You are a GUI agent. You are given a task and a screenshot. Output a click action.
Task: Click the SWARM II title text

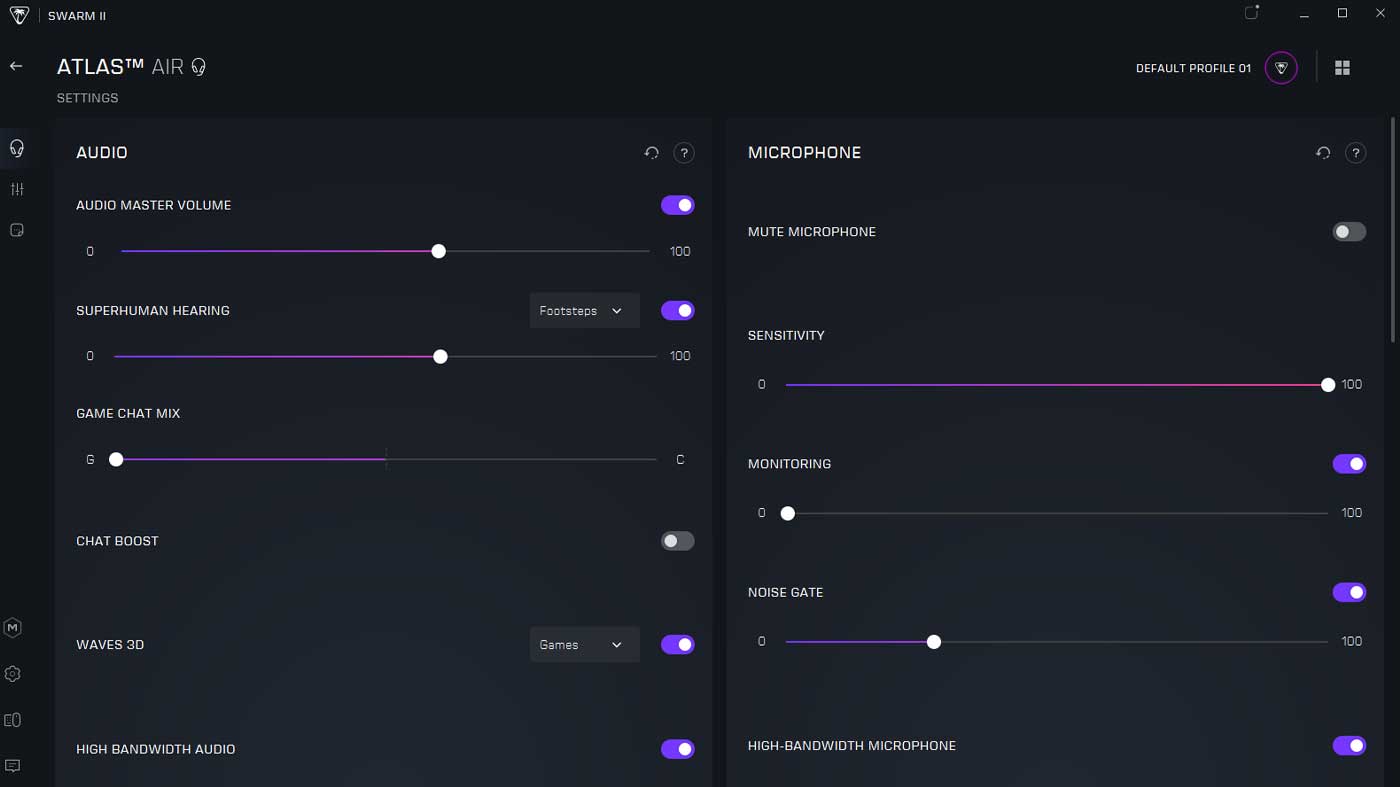coord(77,16)
